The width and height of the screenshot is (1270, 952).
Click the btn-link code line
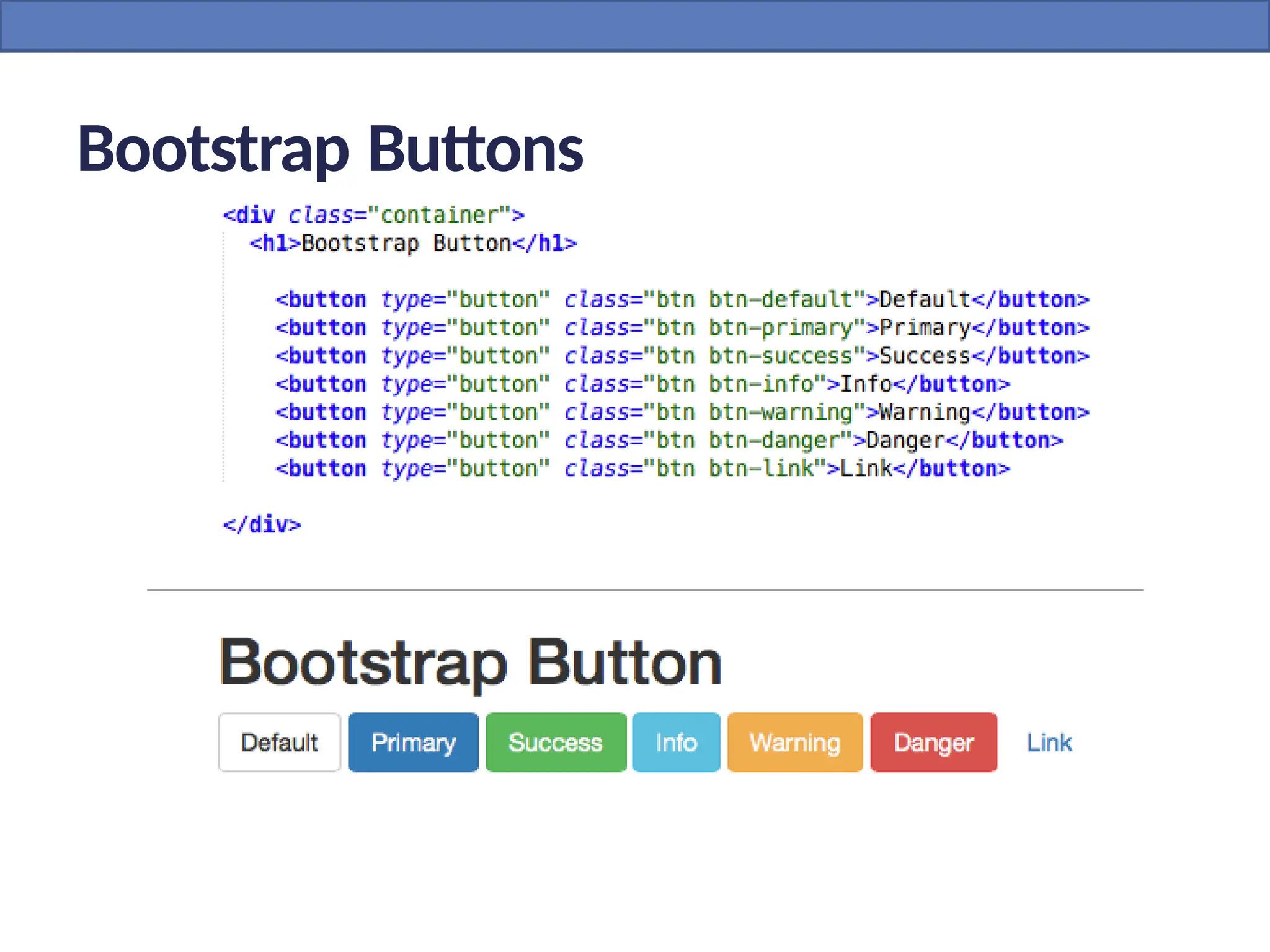pos(642,469)
